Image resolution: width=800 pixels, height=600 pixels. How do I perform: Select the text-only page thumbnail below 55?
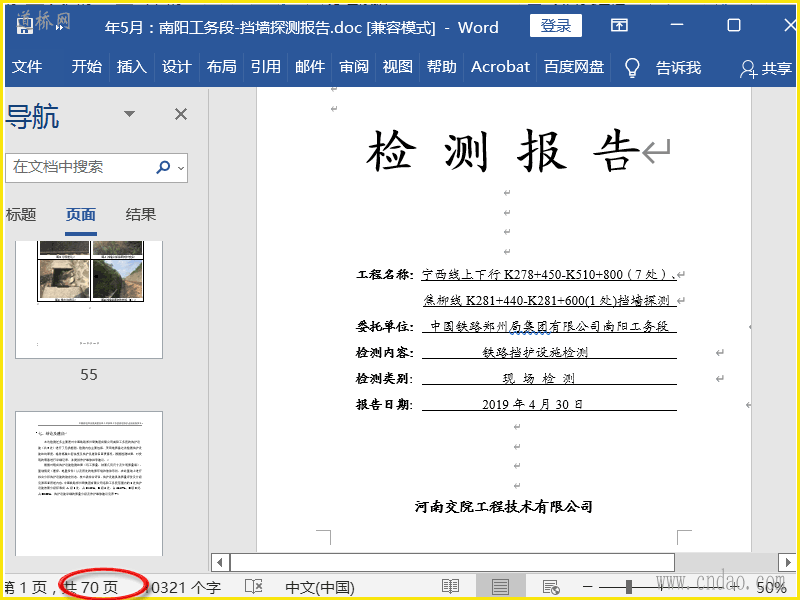click(x=89, y=483)
